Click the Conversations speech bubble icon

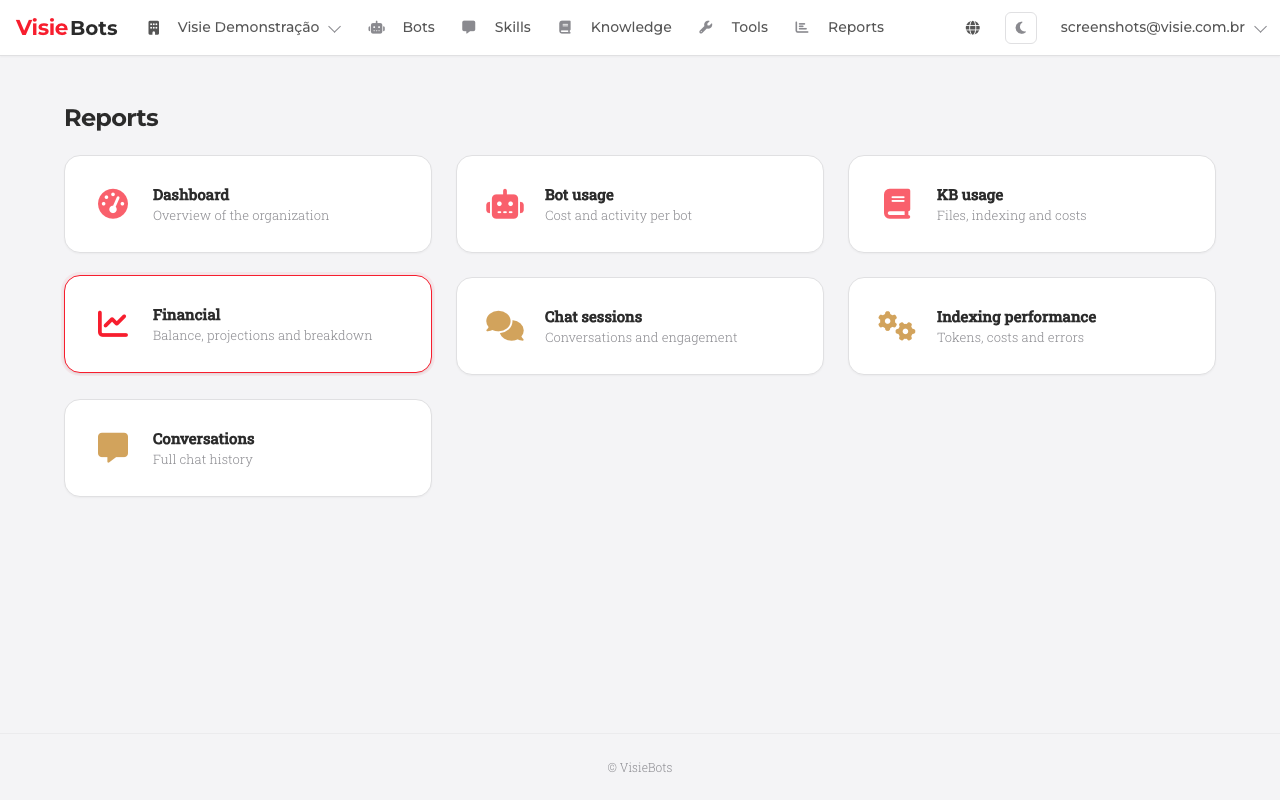click(x=113, y=447)
